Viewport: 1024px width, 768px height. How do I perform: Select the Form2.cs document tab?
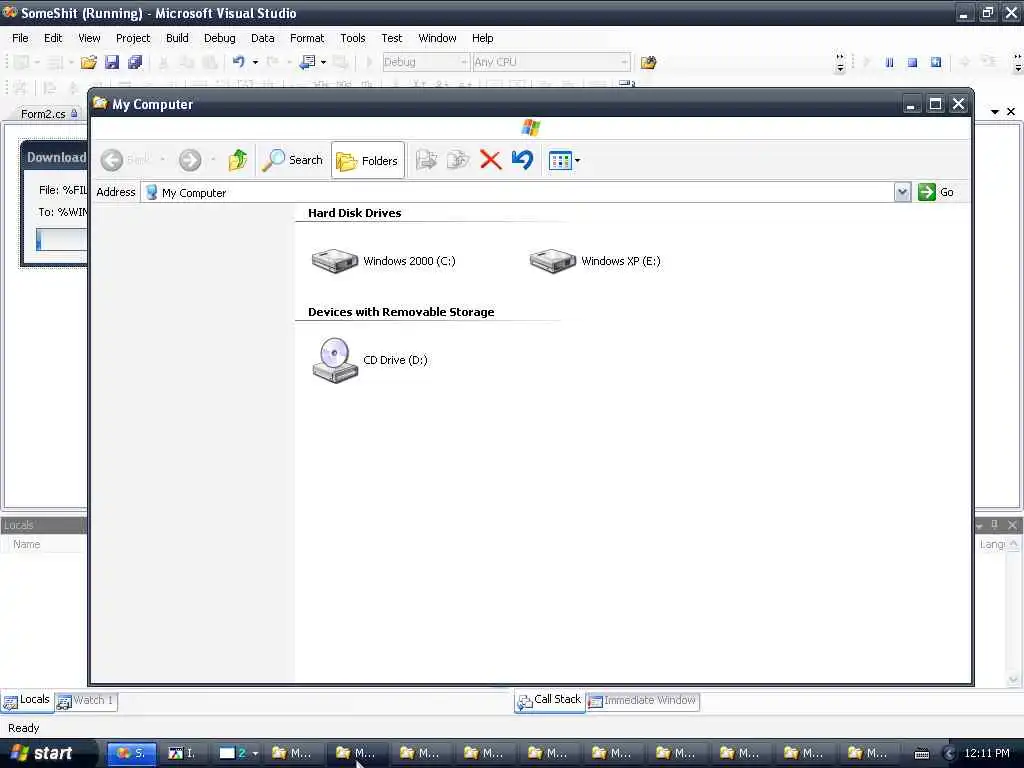[49, 114]
